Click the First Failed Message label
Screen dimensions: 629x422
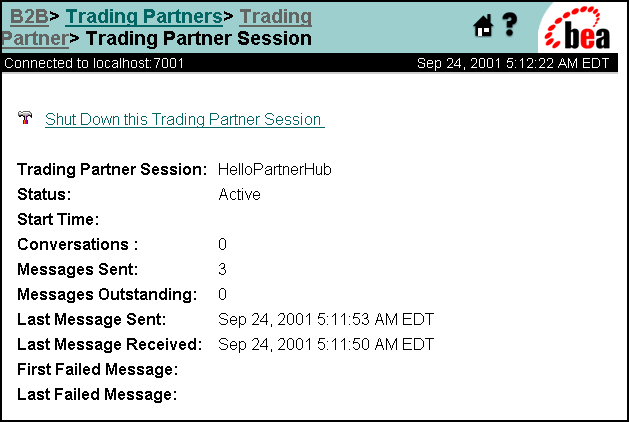pyautogui.click(x=97, y=369)
